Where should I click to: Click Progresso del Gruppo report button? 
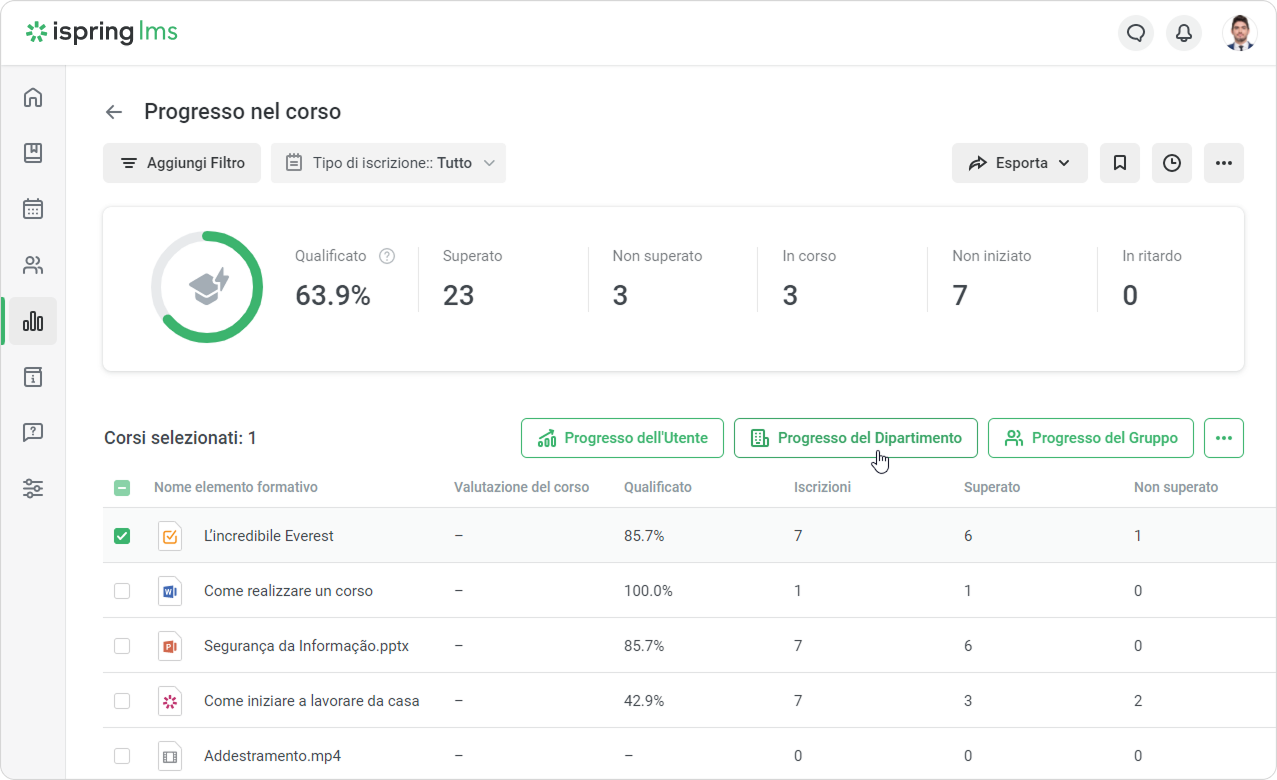click(x=1090, y=438)
